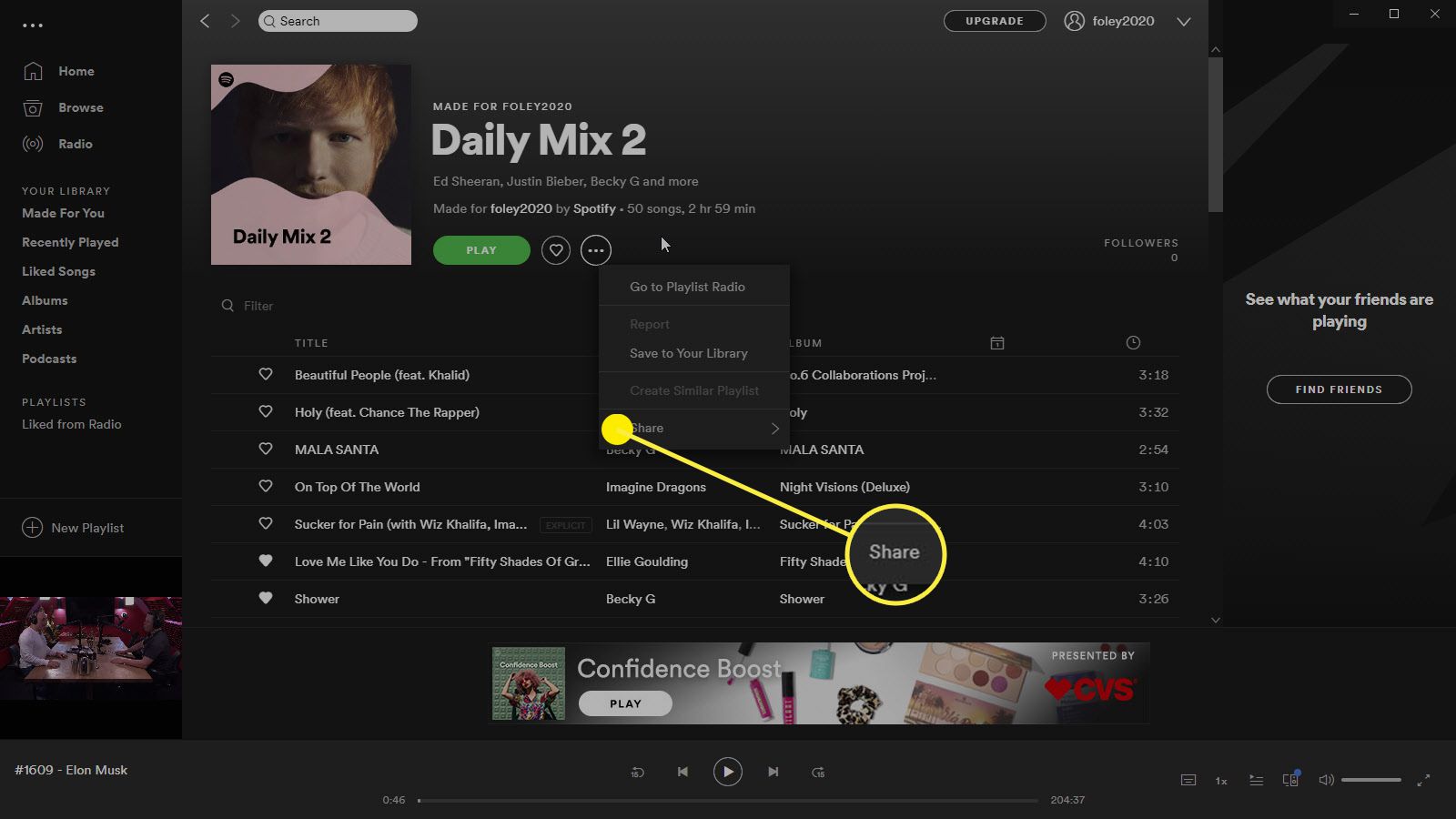Change playback speed 1x
The image size is (1456, 819).
[1221, 781]
